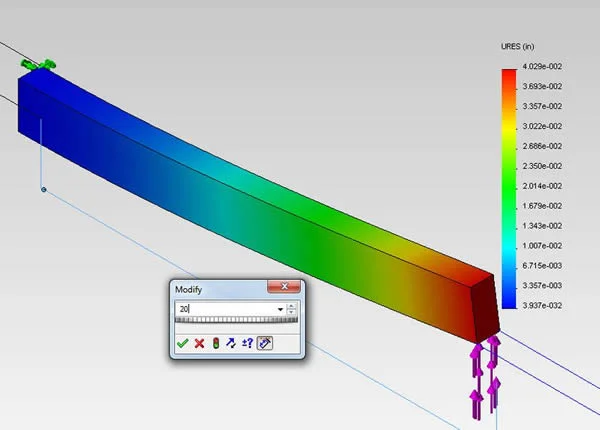Increase the value with the spinner up arrow
Screen dimensions: 600x430
[291, 306]
